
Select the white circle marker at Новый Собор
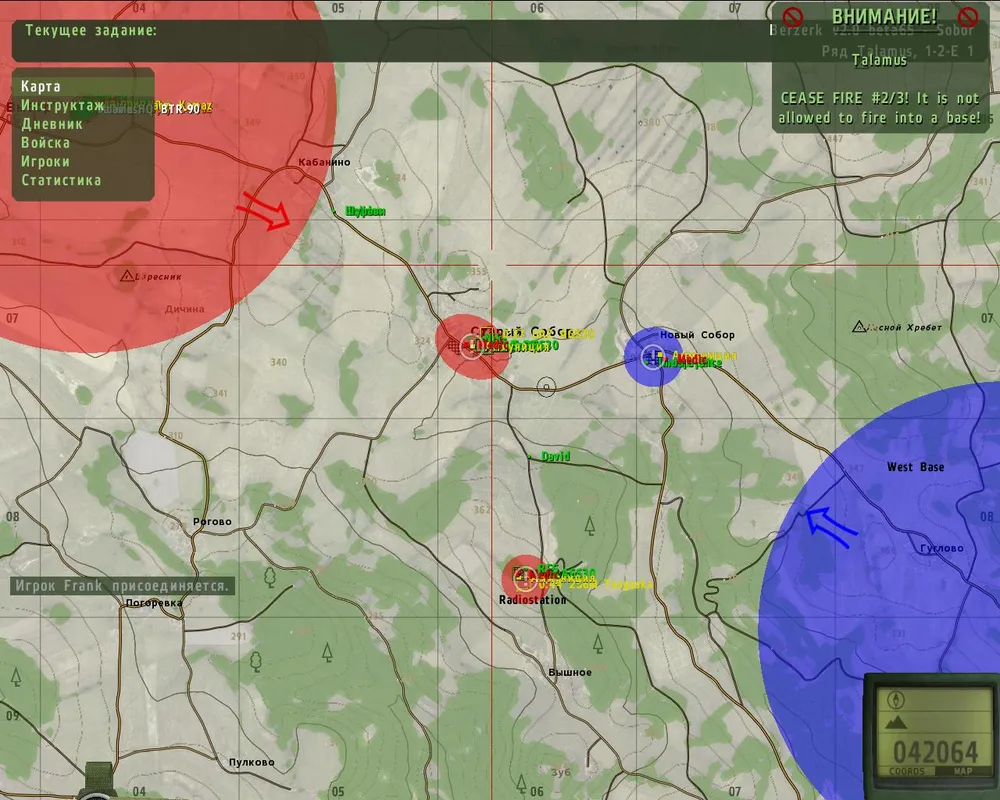pyautogui.click(x=652, y=356)
